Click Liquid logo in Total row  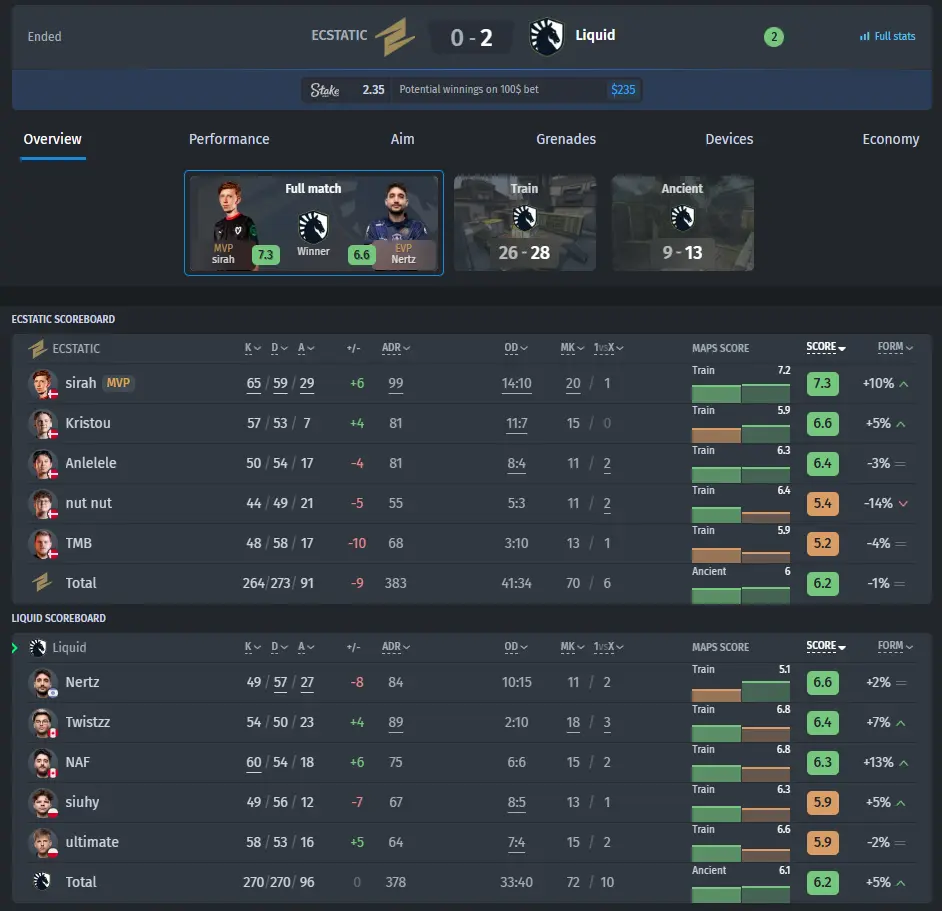point(42,882)
